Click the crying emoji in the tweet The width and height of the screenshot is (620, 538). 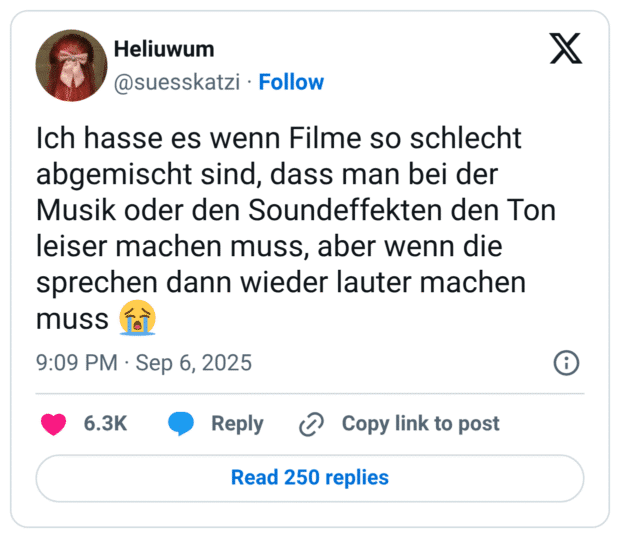pyautogui.click(x=138, y=320)
